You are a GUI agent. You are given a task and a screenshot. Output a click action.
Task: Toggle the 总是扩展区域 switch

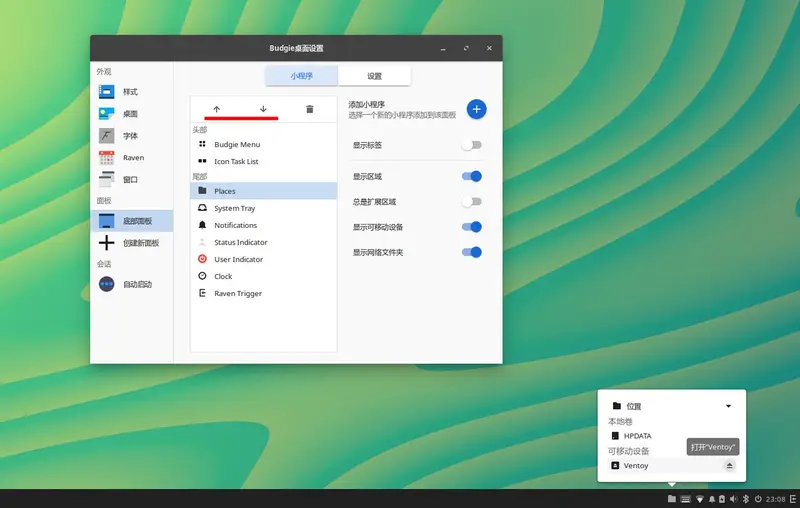[x=471, y=202]
